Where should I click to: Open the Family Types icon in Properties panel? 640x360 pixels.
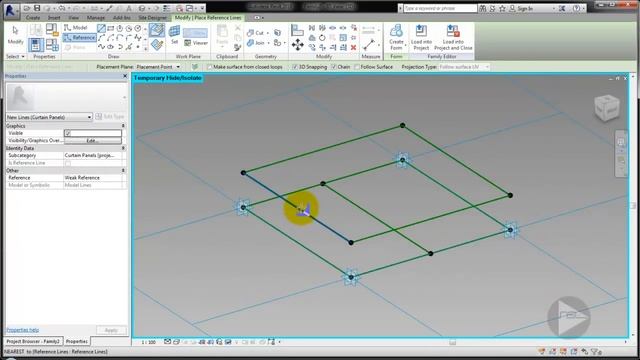click(52, 44)
